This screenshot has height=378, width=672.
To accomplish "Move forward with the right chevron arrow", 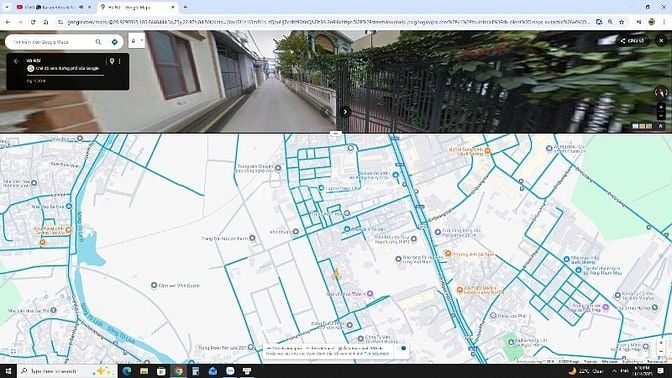I will [x=345, y=112].
